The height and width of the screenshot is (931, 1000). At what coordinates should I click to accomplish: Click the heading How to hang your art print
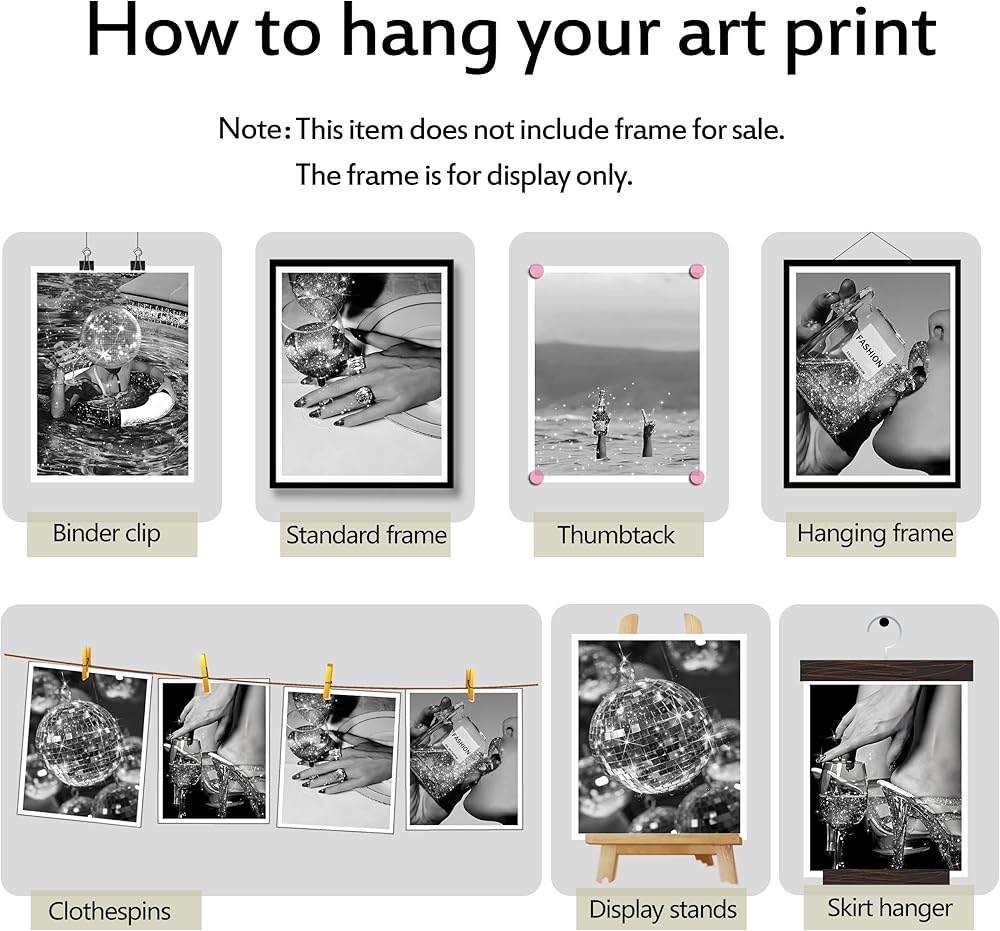[x=511, y=33]
